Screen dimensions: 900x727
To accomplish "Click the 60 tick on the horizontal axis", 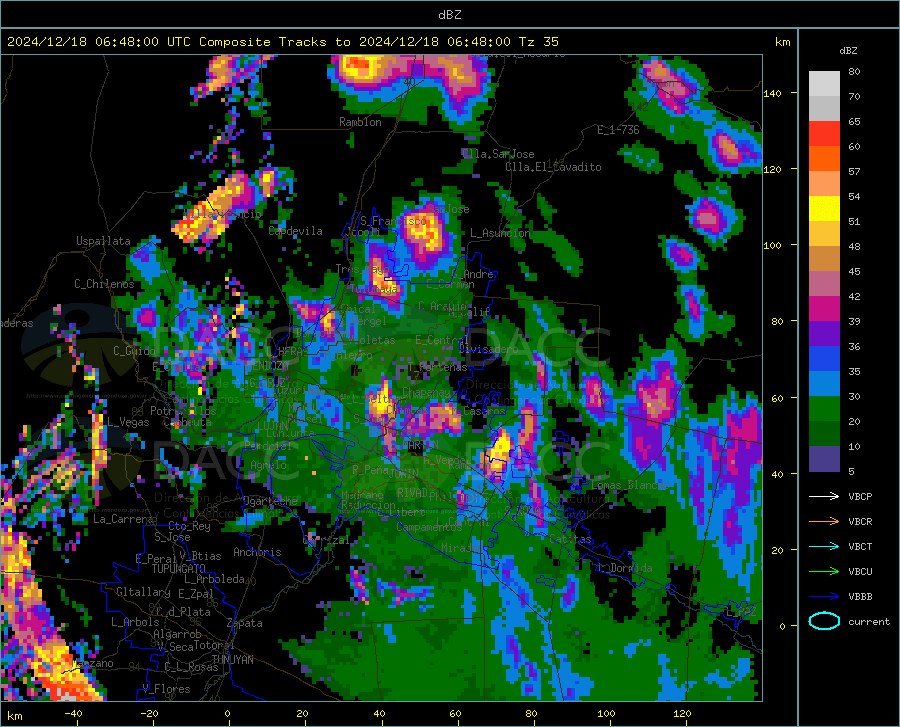I will pyautogui.click(x=455, y=713).
